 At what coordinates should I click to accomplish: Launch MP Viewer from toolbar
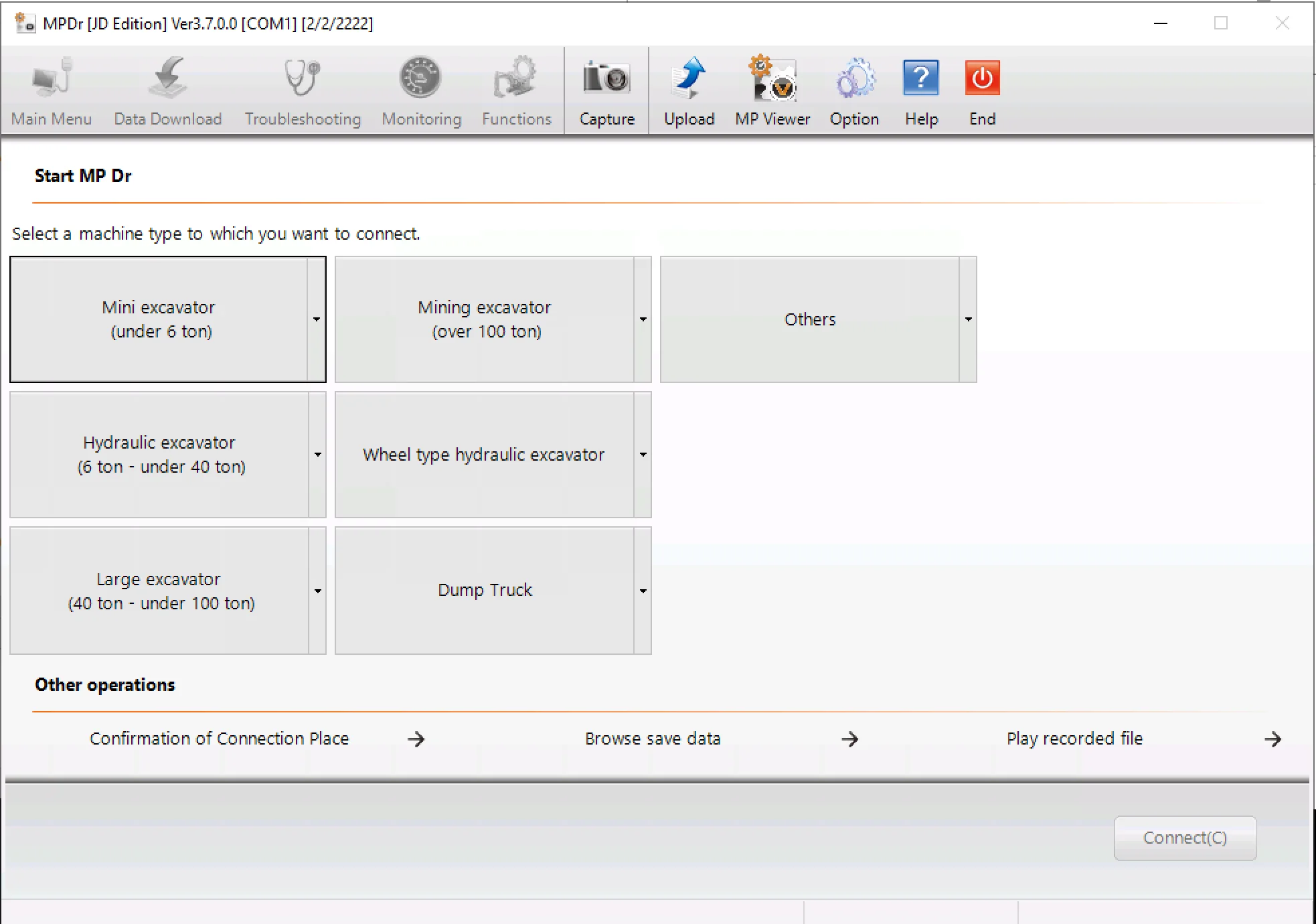pos(772,79)
